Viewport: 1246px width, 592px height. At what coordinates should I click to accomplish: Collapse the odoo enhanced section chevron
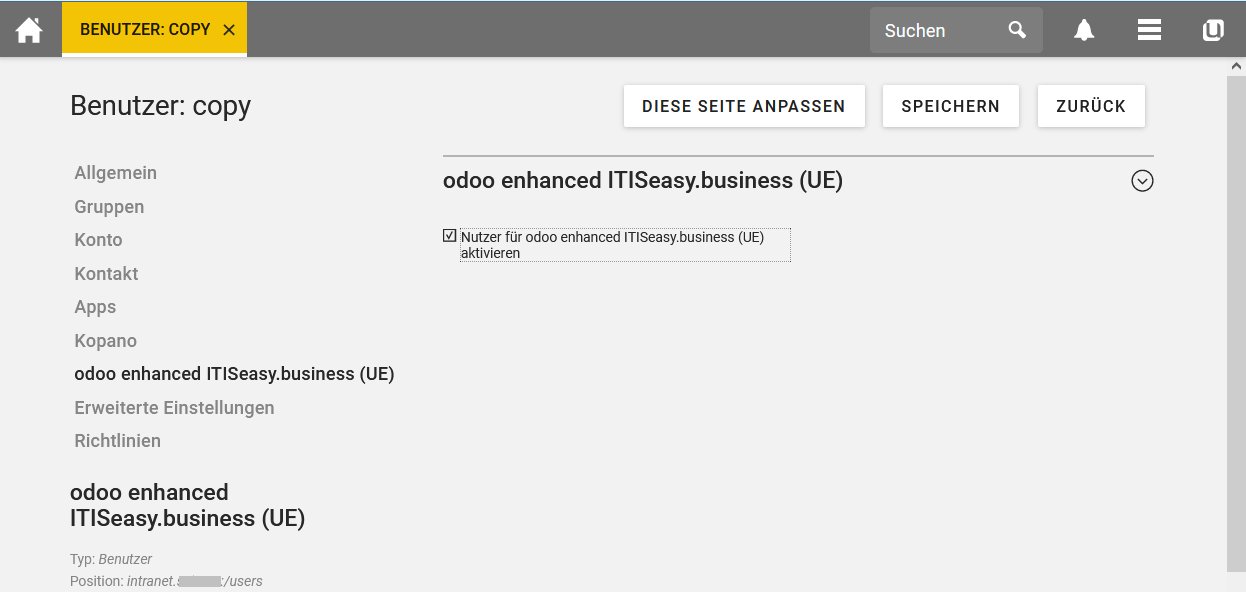tap(1142, 181)
